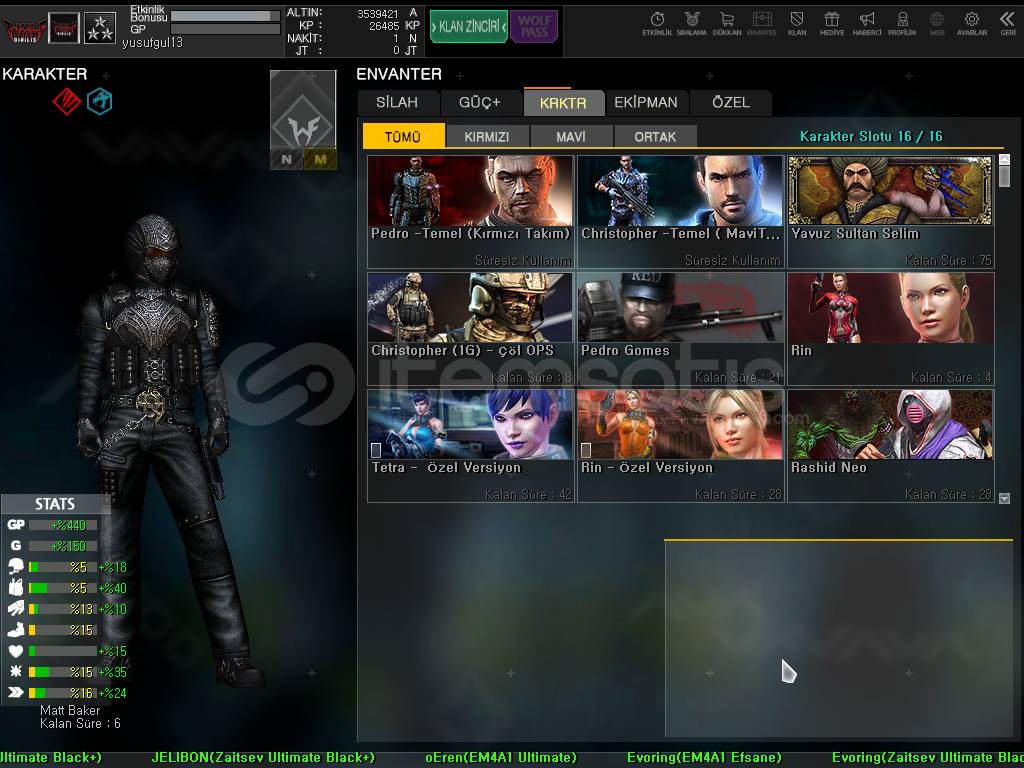This screenshot has height=768, width=1024.
Task: Open the HABERCİ megaphone icon
Action: (867, 24)
